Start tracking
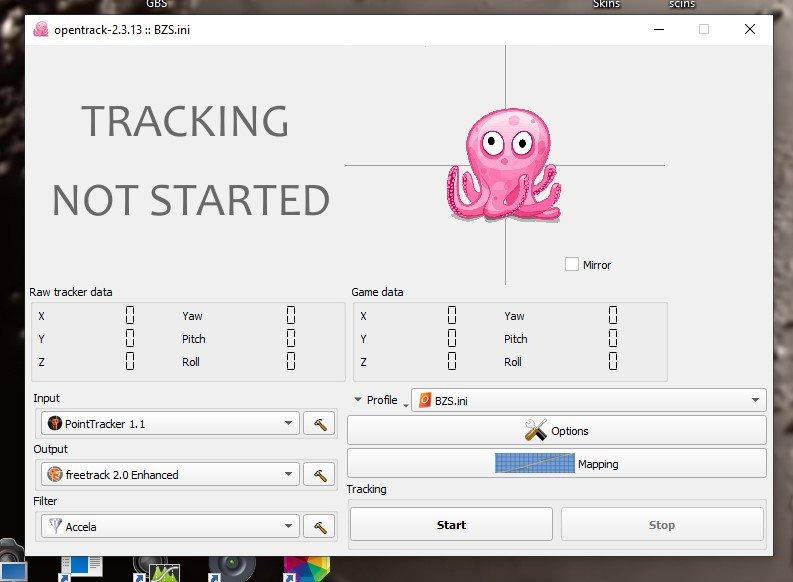 point(451,525)
